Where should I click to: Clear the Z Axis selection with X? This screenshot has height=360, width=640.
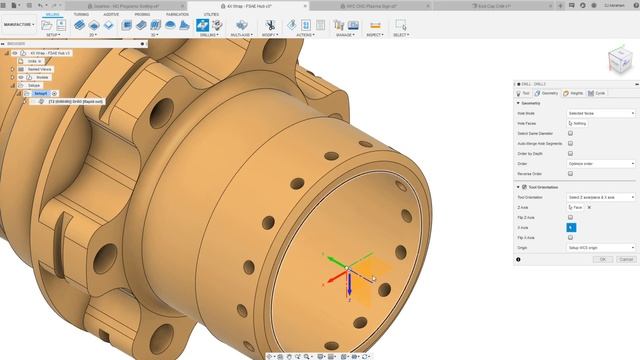pyautogui.click(x=589, y=207)
